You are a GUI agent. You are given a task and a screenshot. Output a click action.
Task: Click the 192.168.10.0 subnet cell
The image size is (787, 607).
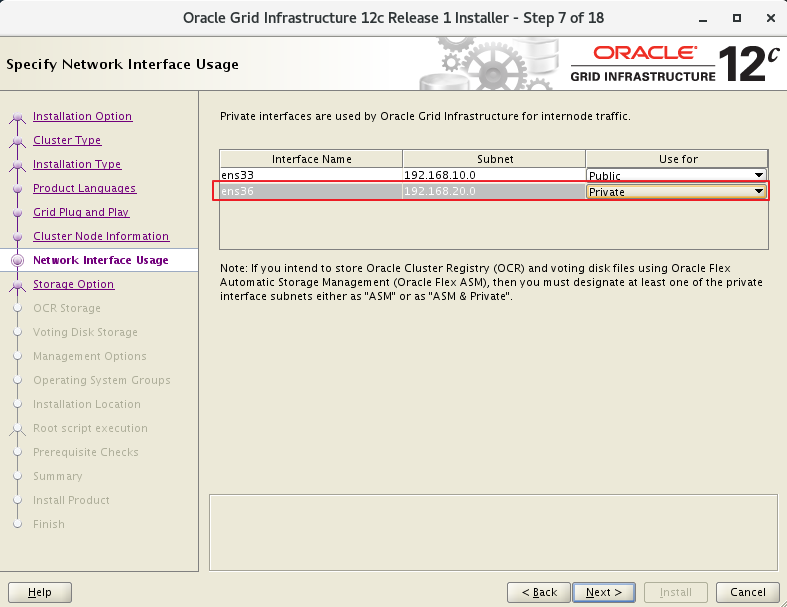coord(494,175)
